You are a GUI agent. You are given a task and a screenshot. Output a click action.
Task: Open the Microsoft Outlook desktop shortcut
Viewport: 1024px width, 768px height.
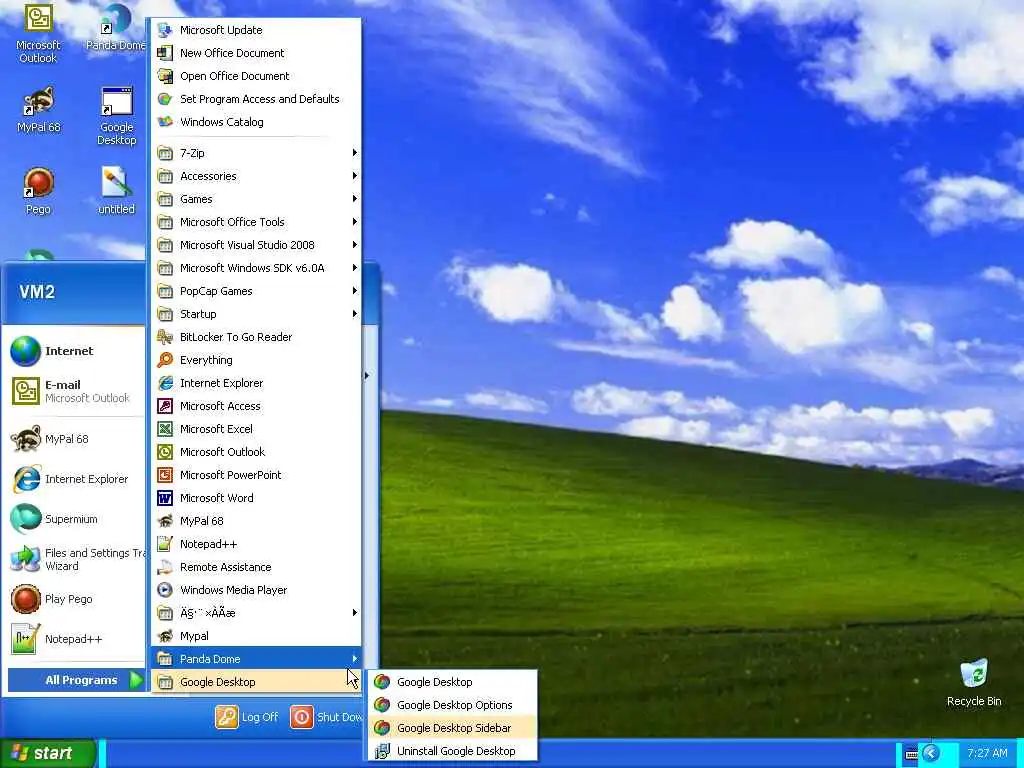pos(38,34)
